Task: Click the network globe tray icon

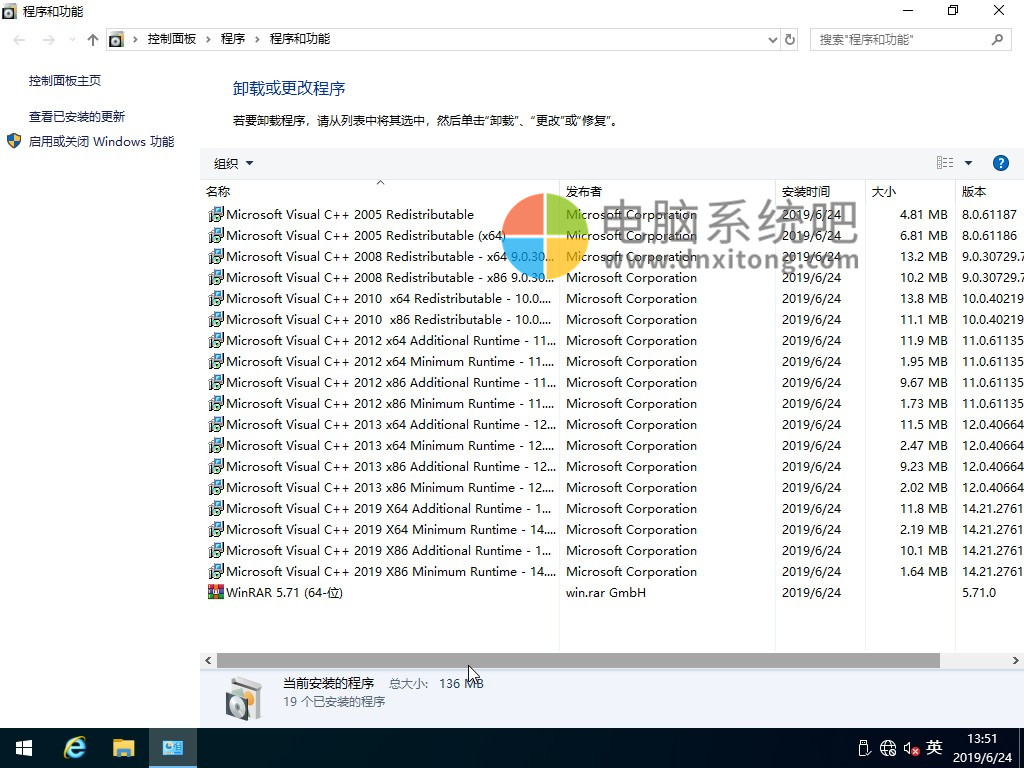Action: pyautogui.click(x=888, y=748)
